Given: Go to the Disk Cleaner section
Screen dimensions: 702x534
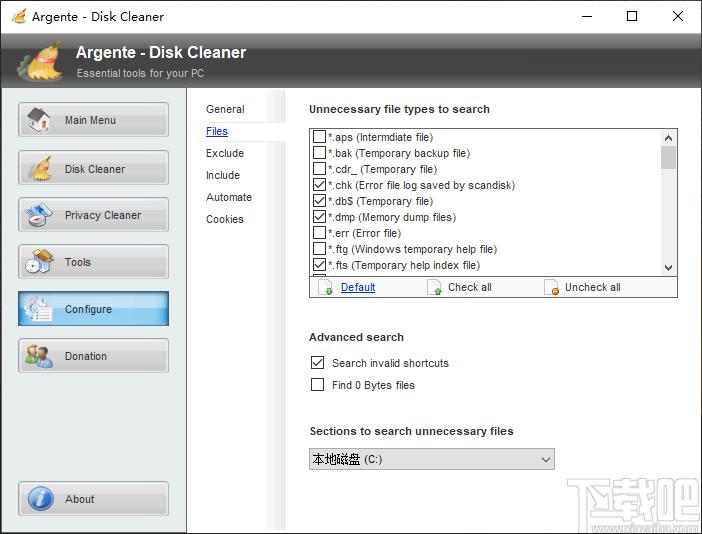Looking at the screenshot, I should click(x=94, y=168).
